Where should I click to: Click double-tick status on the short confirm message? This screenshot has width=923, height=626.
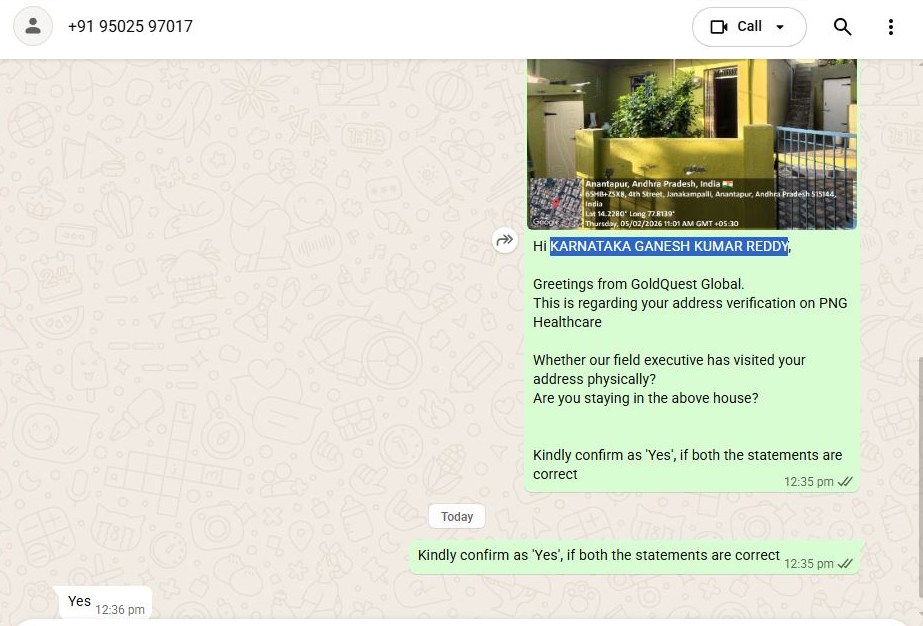coord(845,564)
